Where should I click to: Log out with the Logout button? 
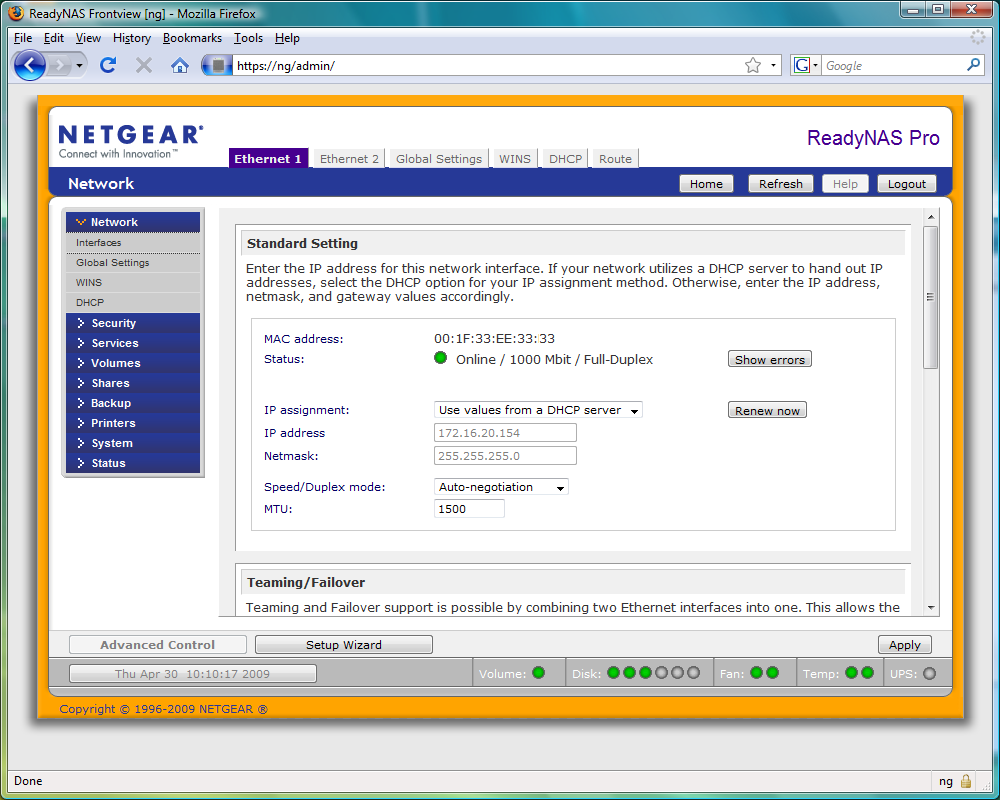906,184
